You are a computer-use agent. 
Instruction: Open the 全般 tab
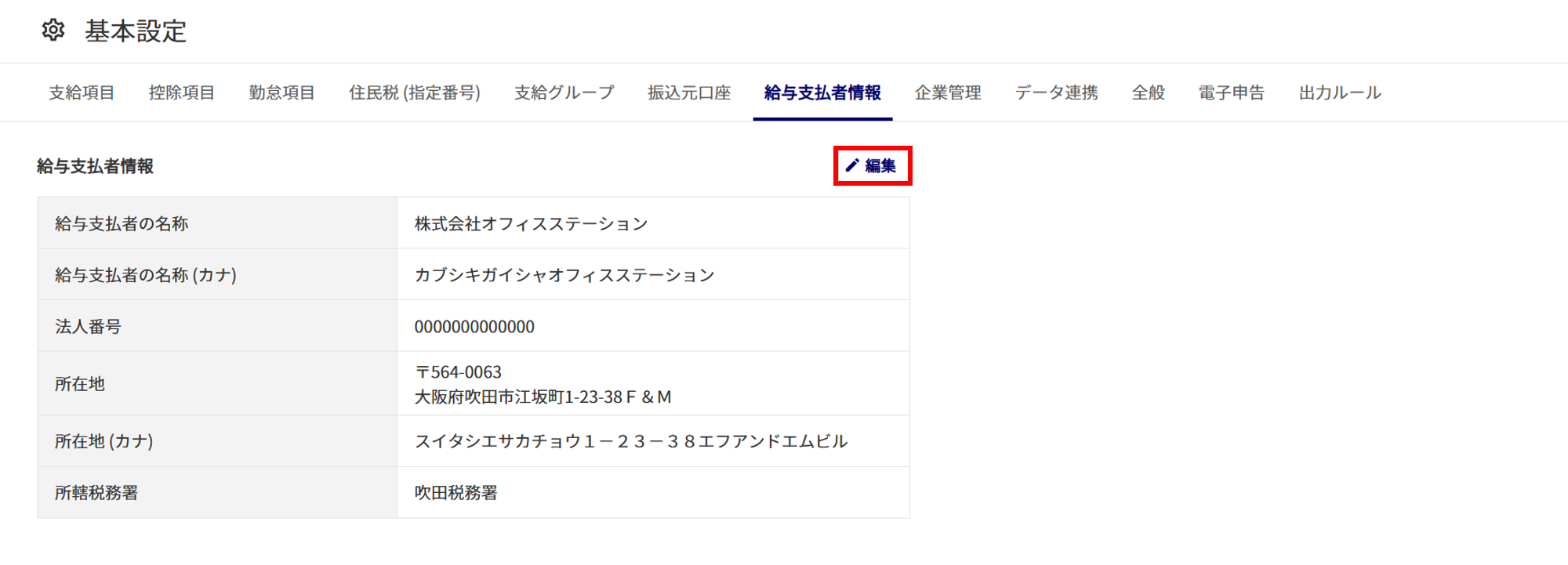tap(1149, 92)
